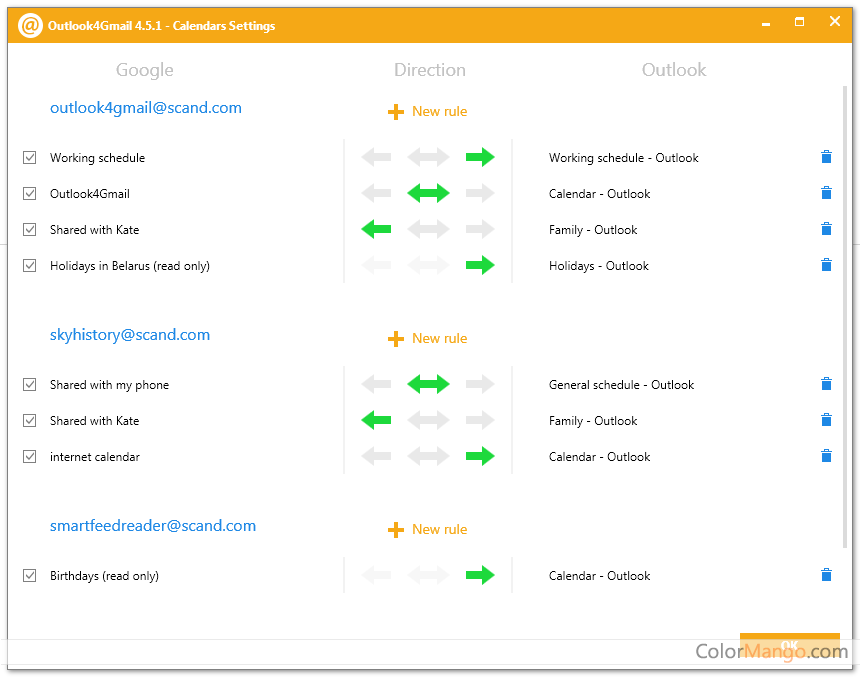Screen dimensions: 860x677
Task: Select left arrow for Outlook4Gmail calendar row
Action: (x=376, y=193)
